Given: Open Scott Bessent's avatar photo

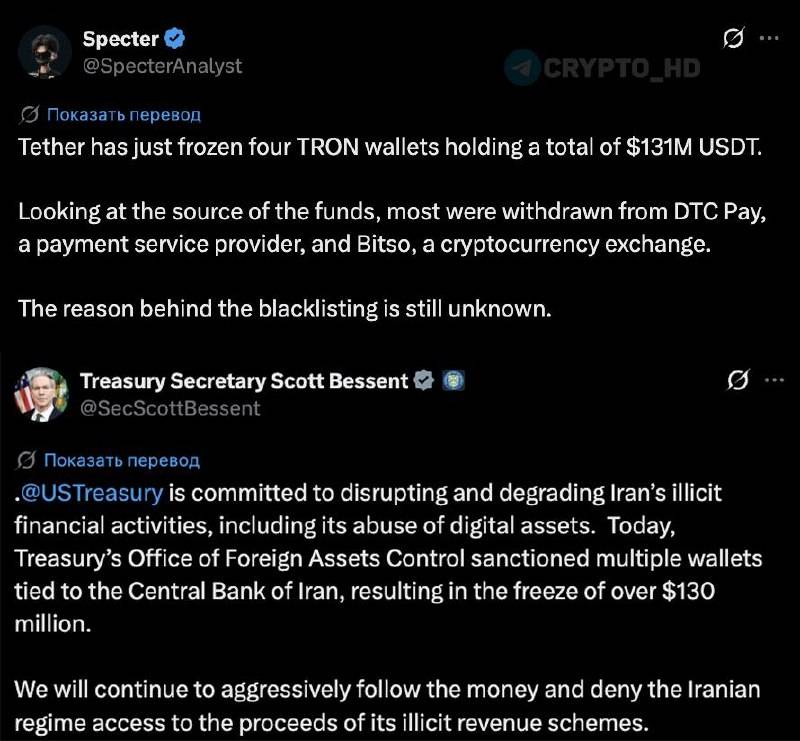Looking at the screenshot, I should coord(41,394).
